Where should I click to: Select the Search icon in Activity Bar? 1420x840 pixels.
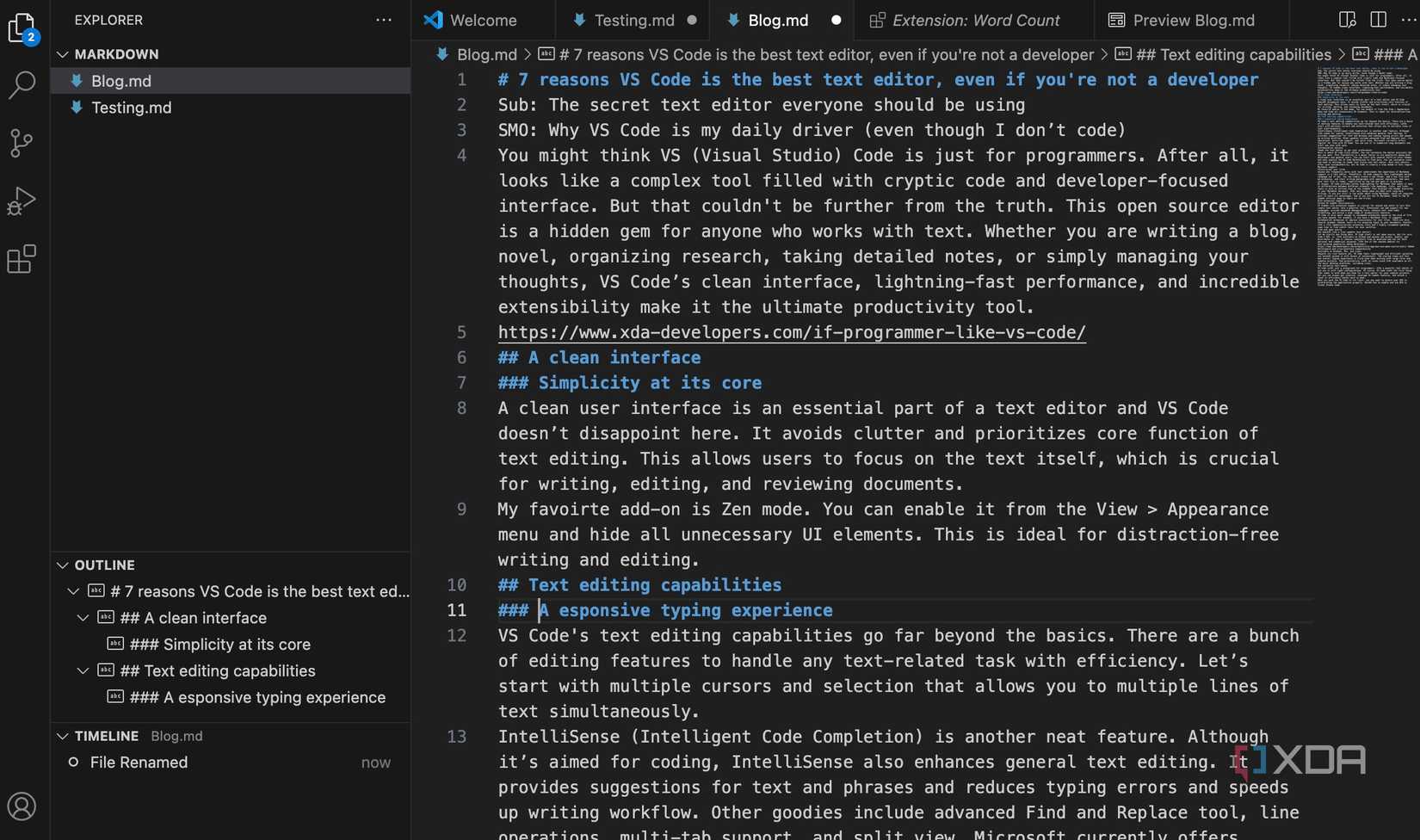[22, 85]
